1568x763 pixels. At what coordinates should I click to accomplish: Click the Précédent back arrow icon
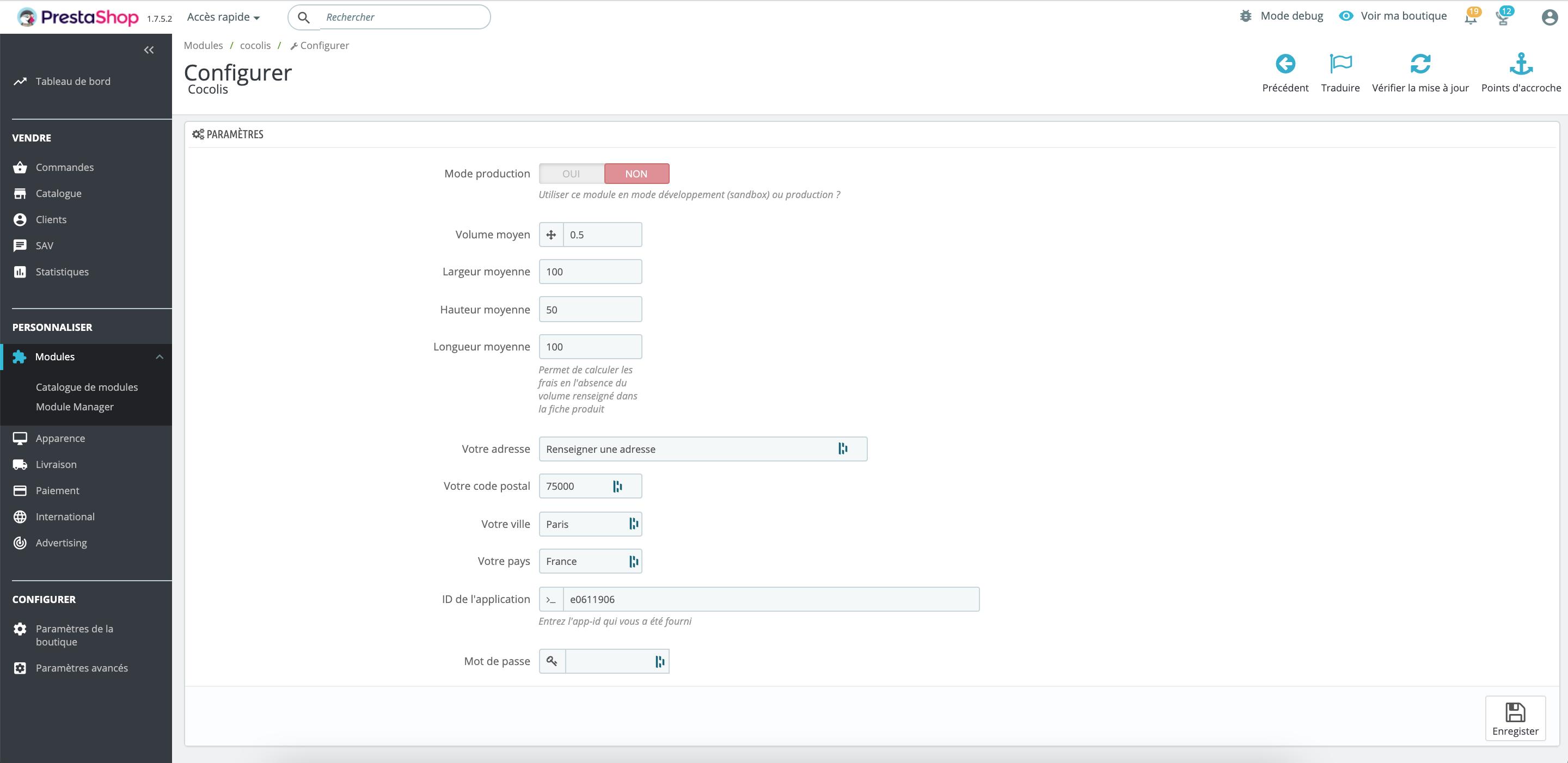tap(1285, 63)
